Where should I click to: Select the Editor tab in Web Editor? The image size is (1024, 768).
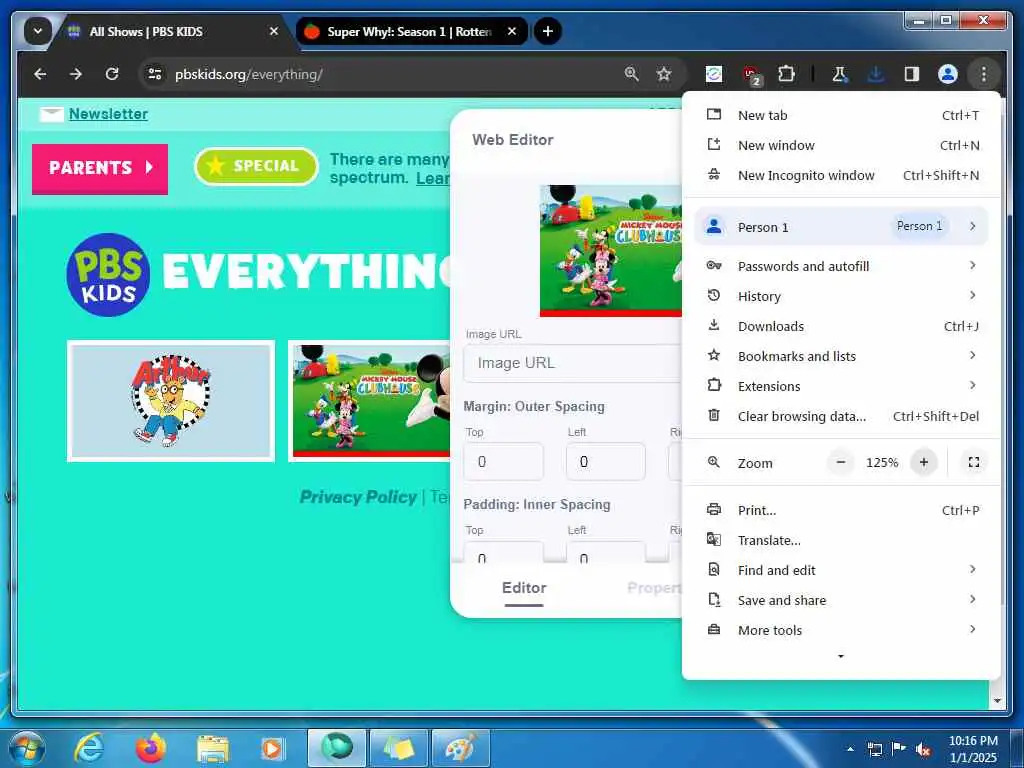pyautogui.click(x=524, y=588)
